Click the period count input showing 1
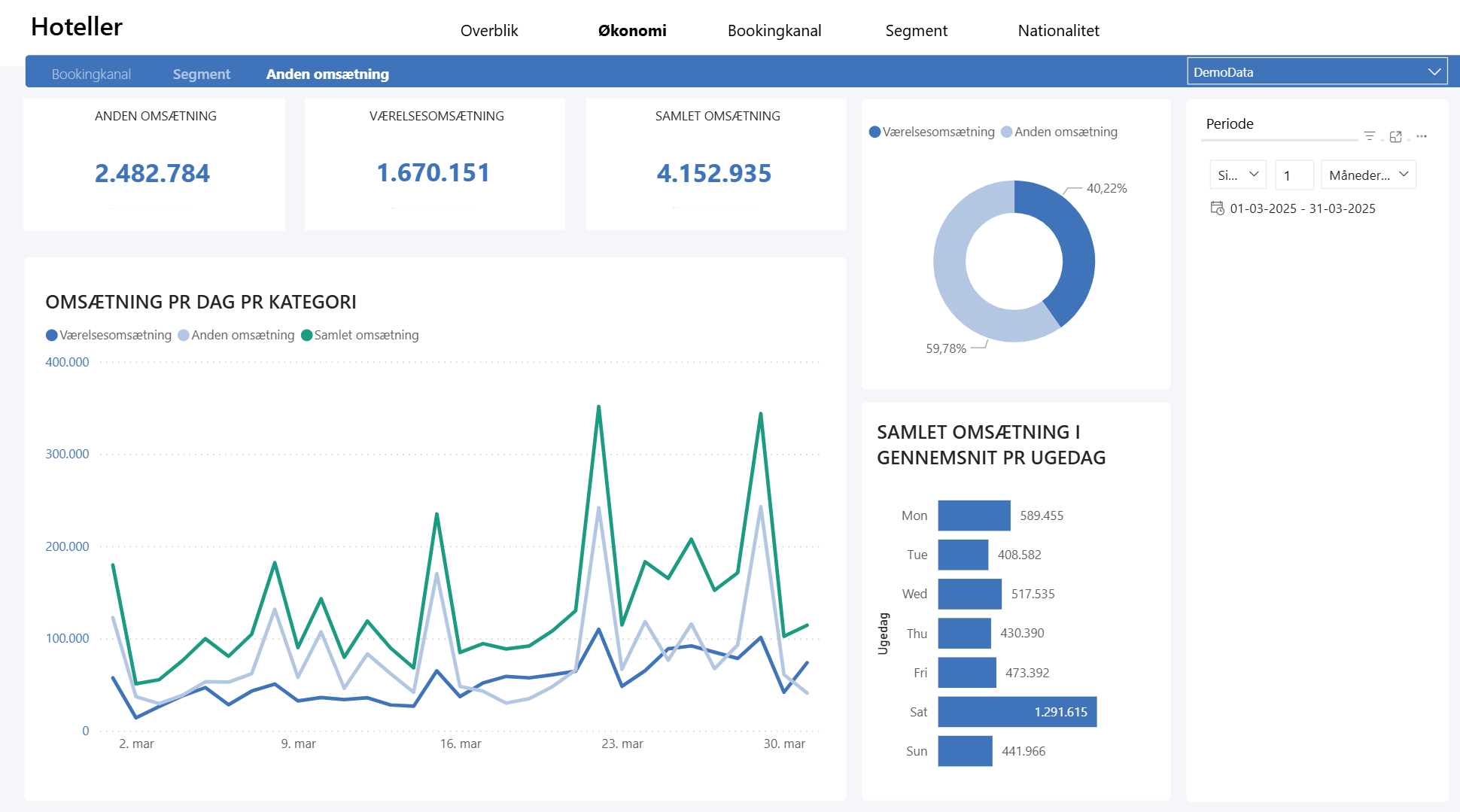Image resolution: width=1460 pixels, height=812 pixels. (1294, 175)
